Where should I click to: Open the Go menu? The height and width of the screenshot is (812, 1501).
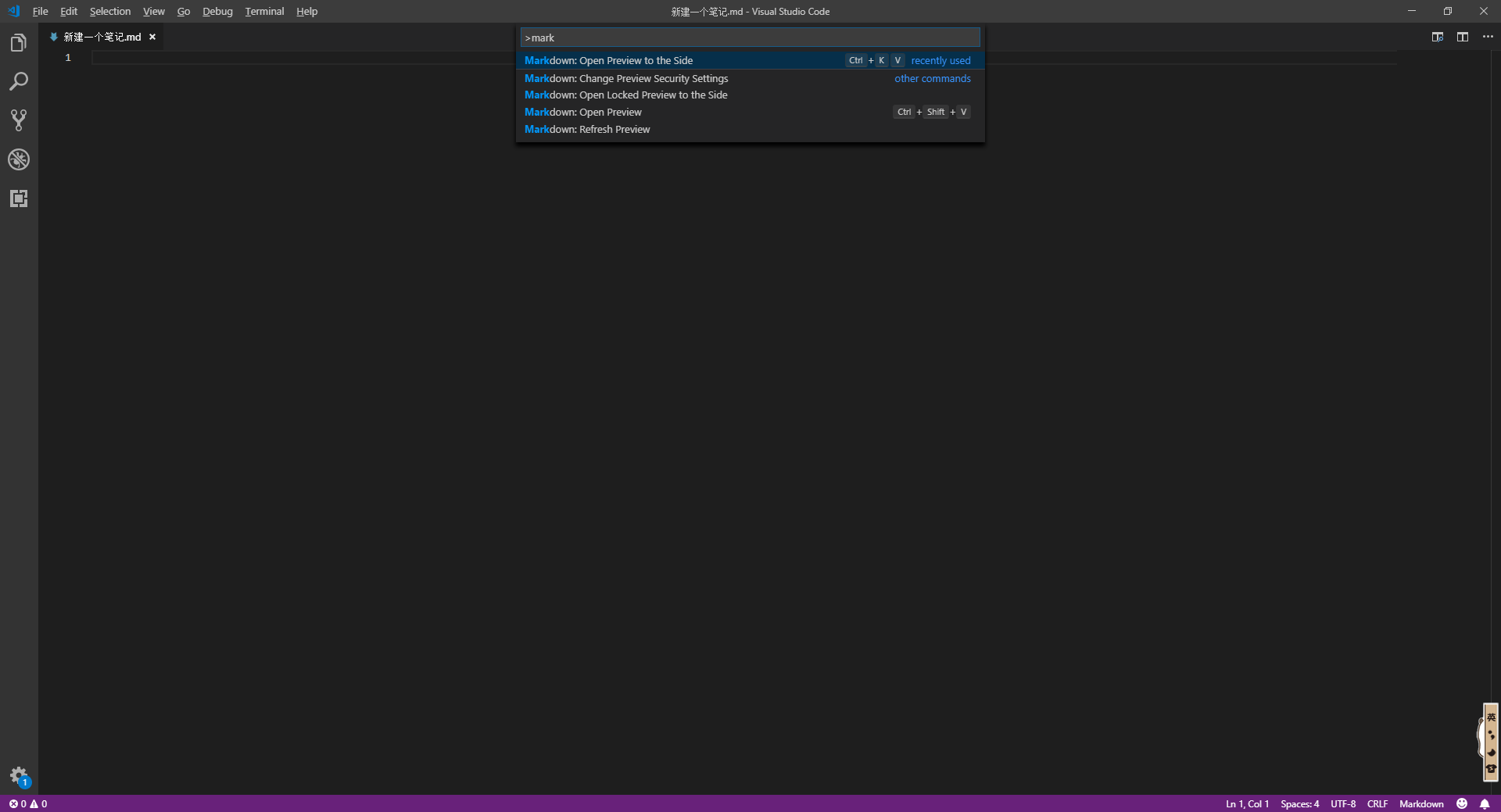(x=184, y=11)
